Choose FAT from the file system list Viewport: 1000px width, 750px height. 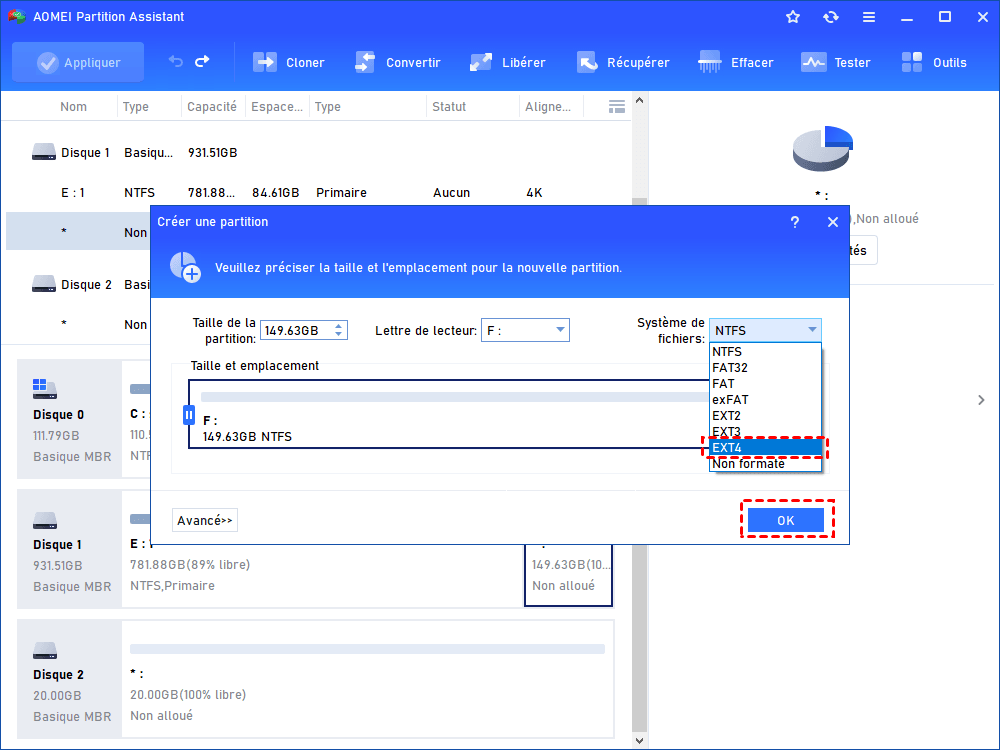[x=765, y=384]
